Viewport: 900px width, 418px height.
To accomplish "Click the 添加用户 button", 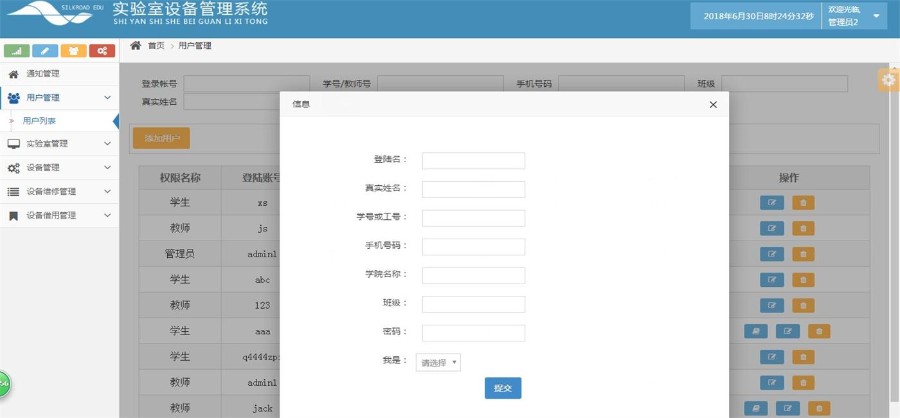I will point(161,138).
